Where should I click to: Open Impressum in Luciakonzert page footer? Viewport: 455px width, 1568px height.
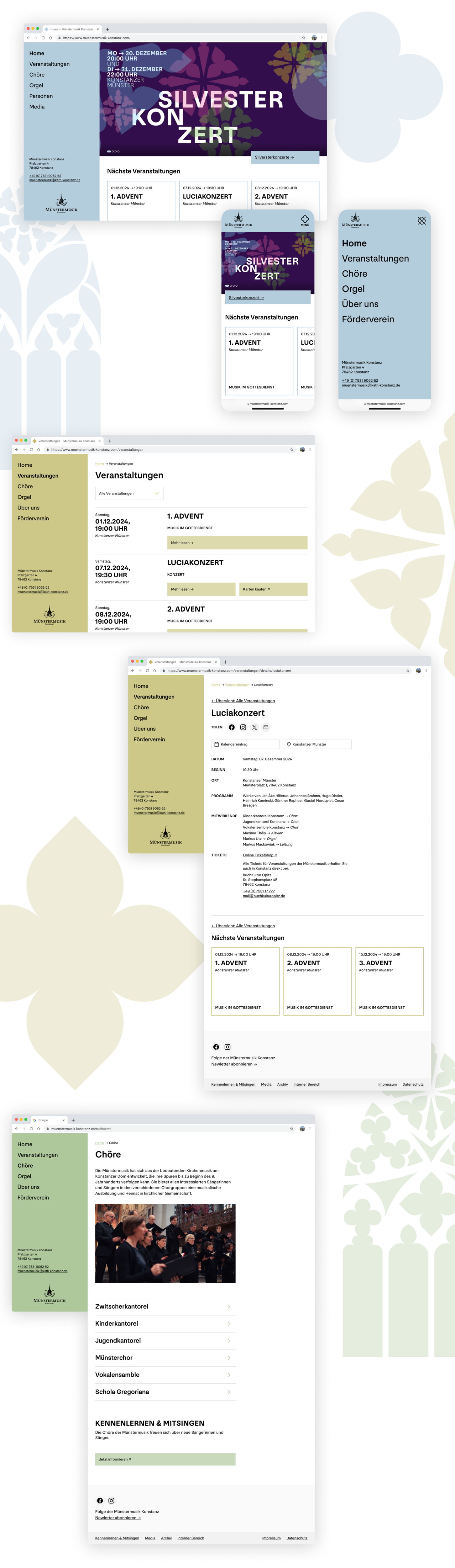(388, 1084)
